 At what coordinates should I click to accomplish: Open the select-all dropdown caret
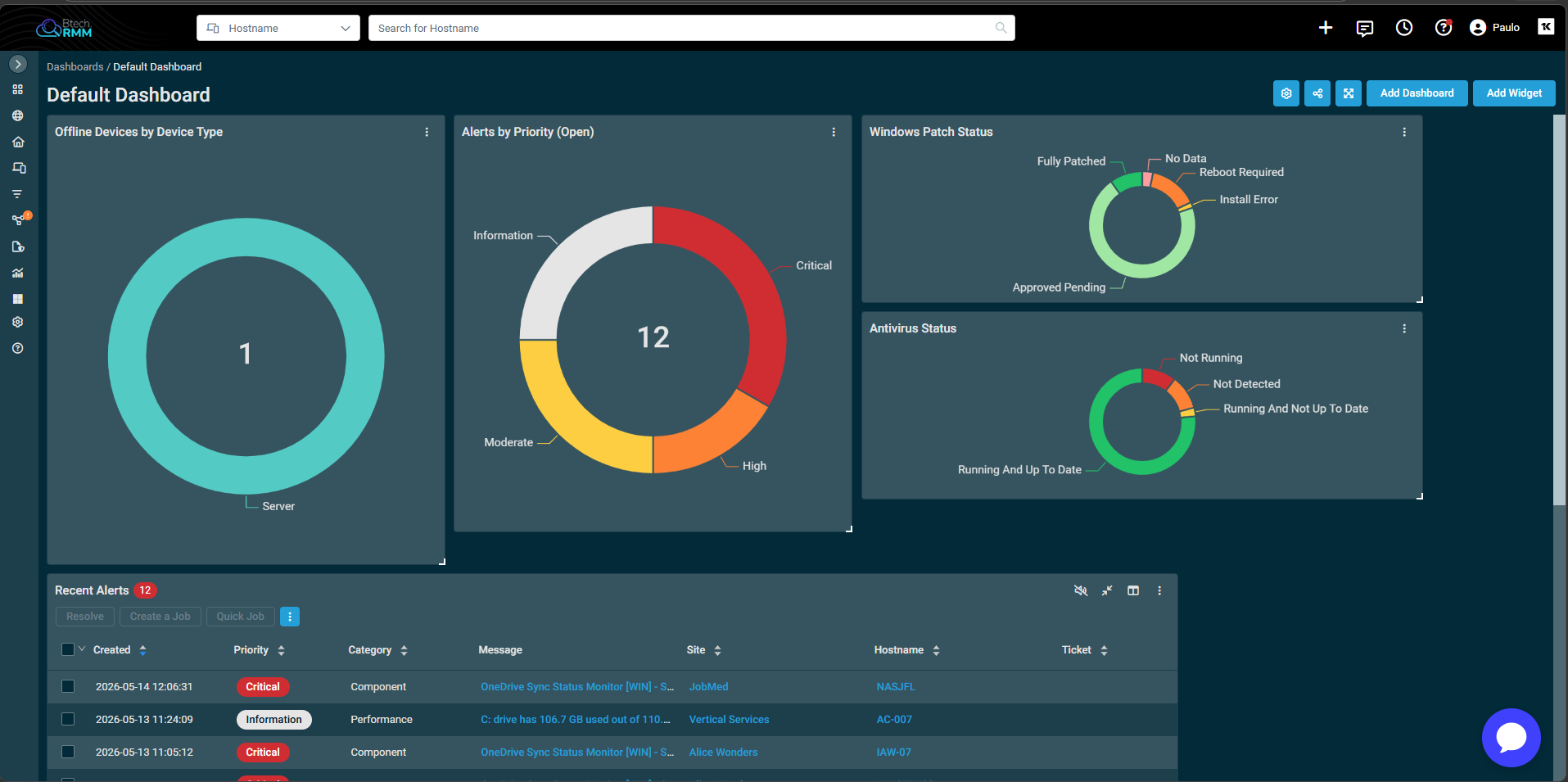pyautogui.click(x=82, y=649)
